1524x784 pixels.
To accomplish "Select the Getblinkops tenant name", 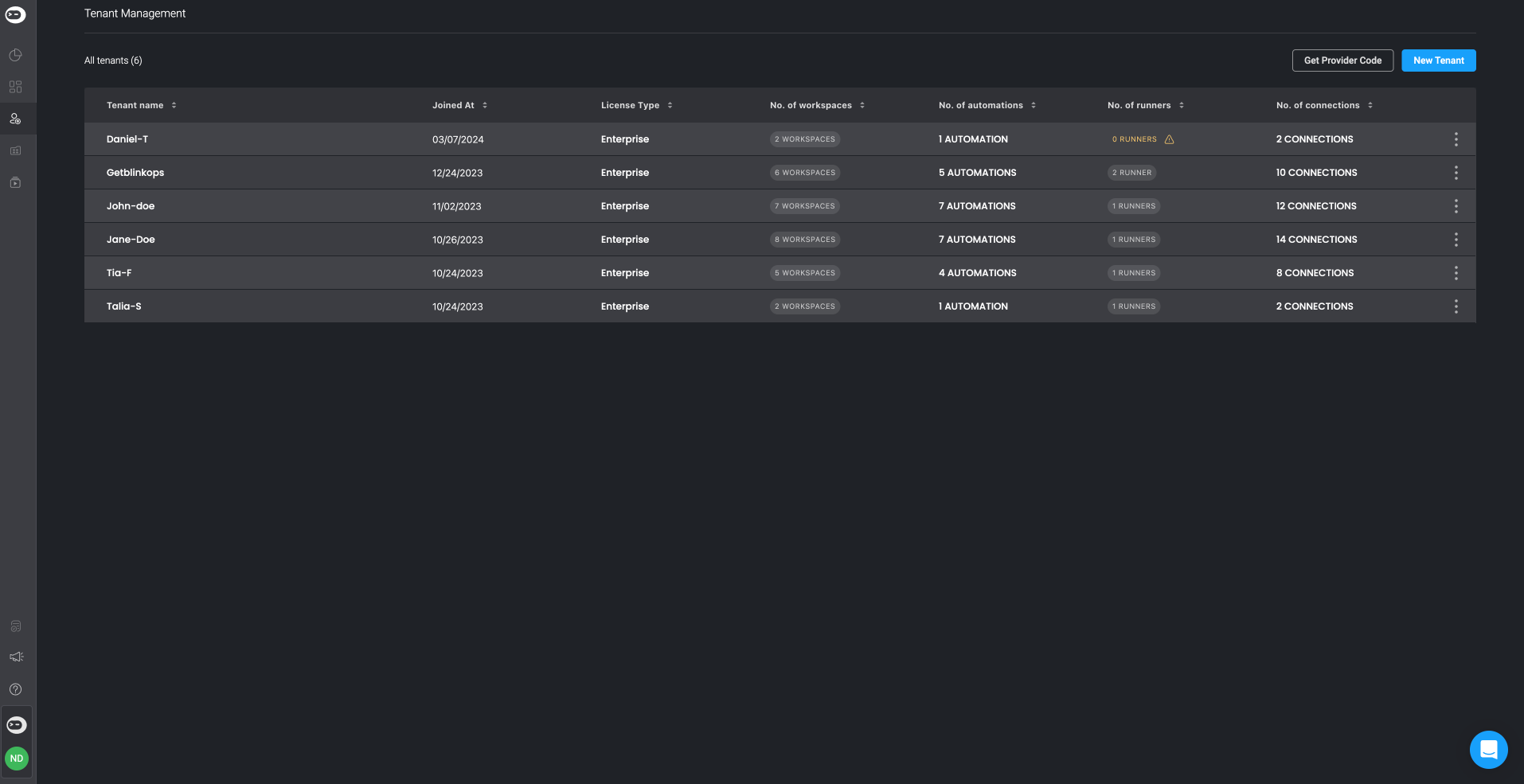I will 135,173.
